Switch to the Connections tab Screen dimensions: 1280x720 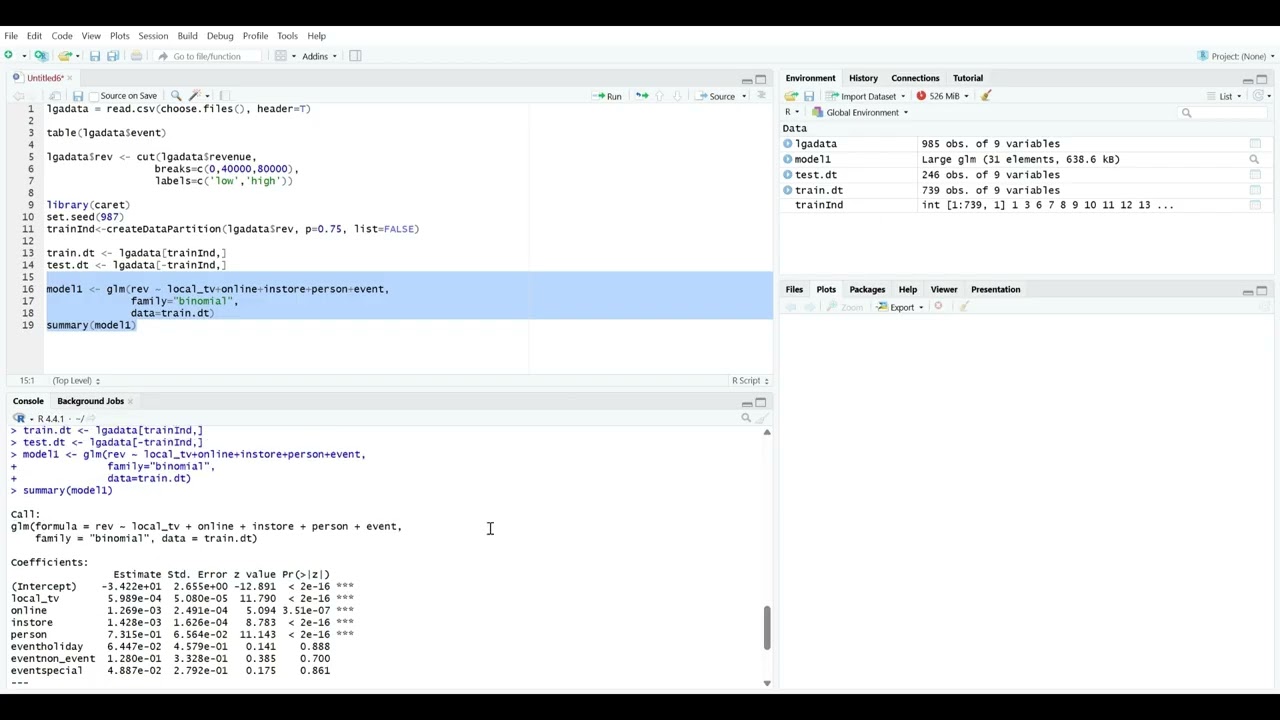pyautogui.click(x=915, y=78)
